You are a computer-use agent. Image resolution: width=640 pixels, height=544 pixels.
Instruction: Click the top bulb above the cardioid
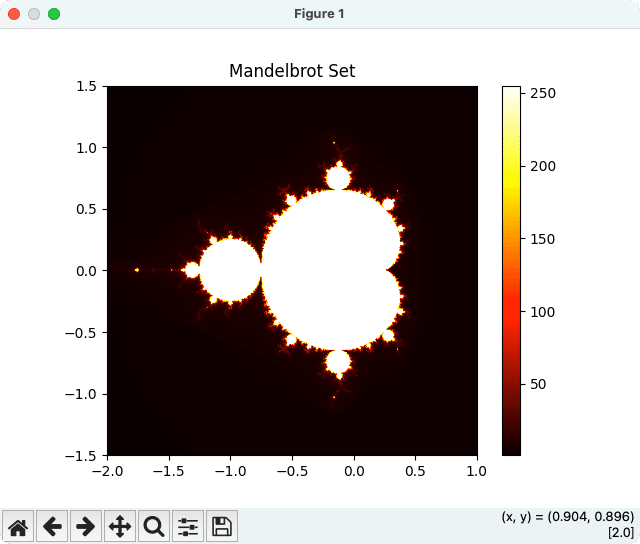point(338,178)
